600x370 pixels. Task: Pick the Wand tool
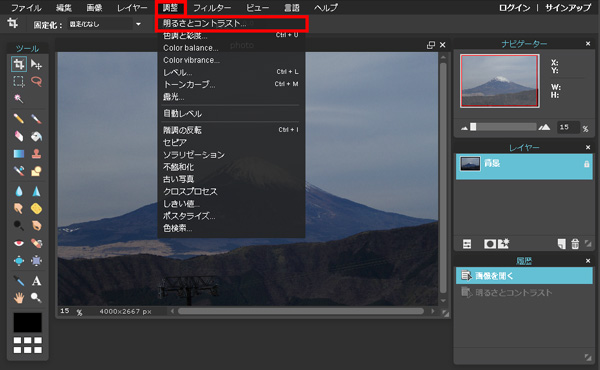click(x=18, y=99)
